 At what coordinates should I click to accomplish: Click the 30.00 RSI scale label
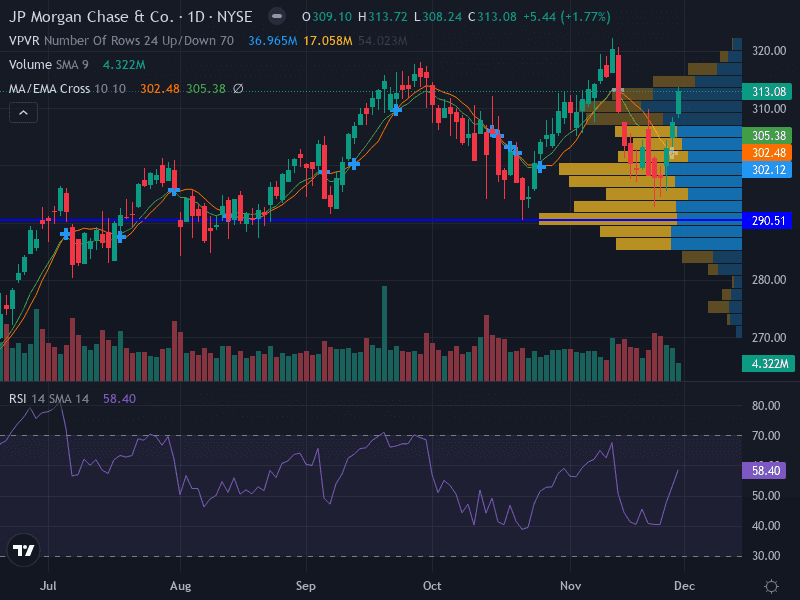click(x=766, y=556)
